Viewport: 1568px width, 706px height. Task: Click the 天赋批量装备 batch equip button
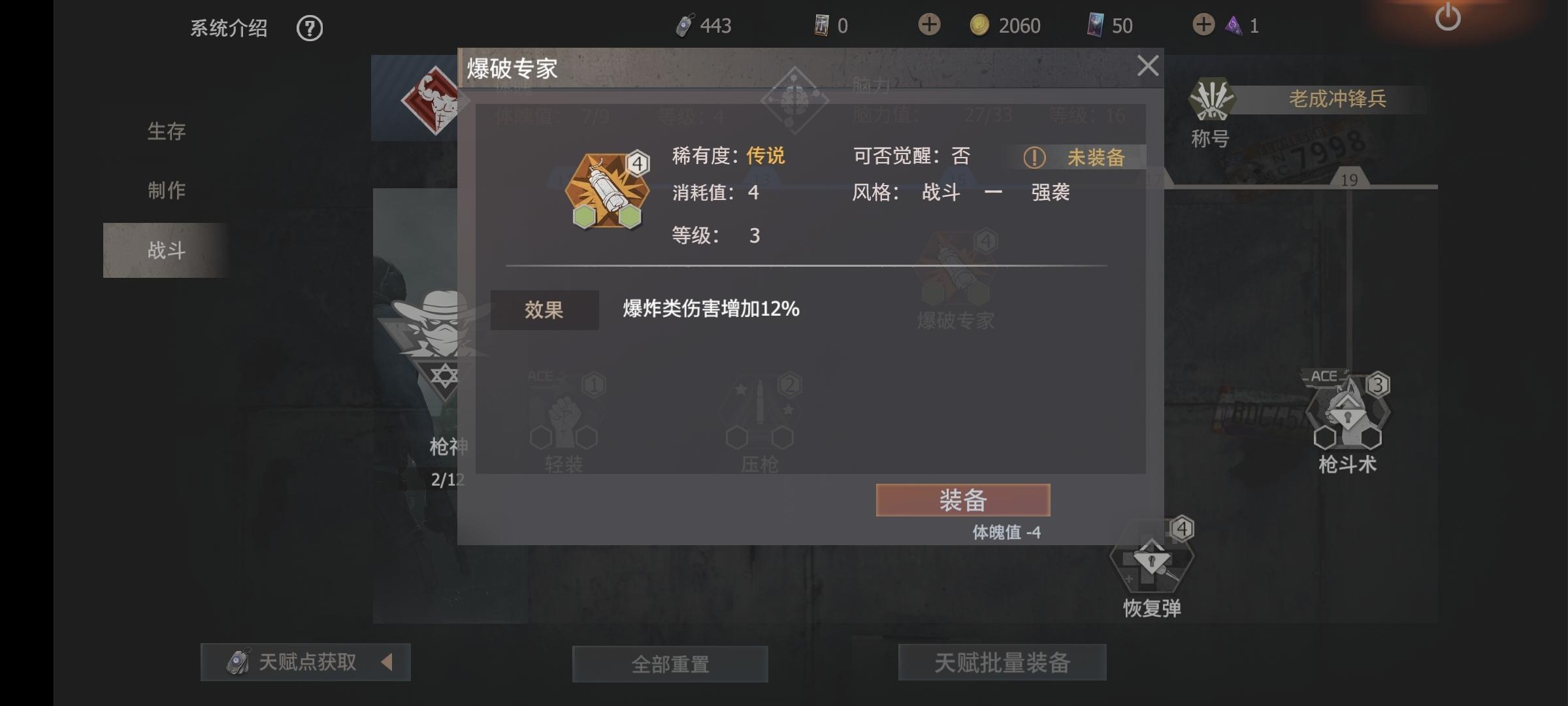1002,662
